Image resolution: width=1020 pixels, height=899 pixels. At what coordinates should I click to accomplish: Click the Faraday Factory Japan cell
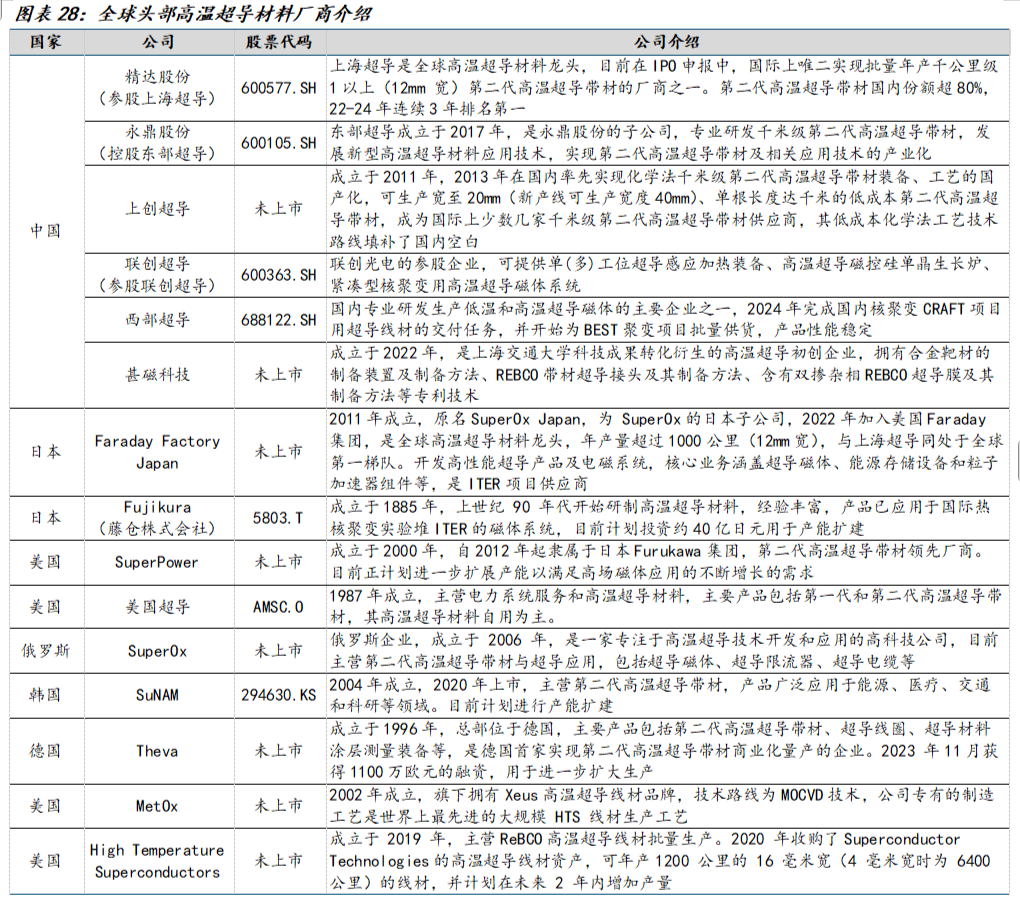coord(157,452)
